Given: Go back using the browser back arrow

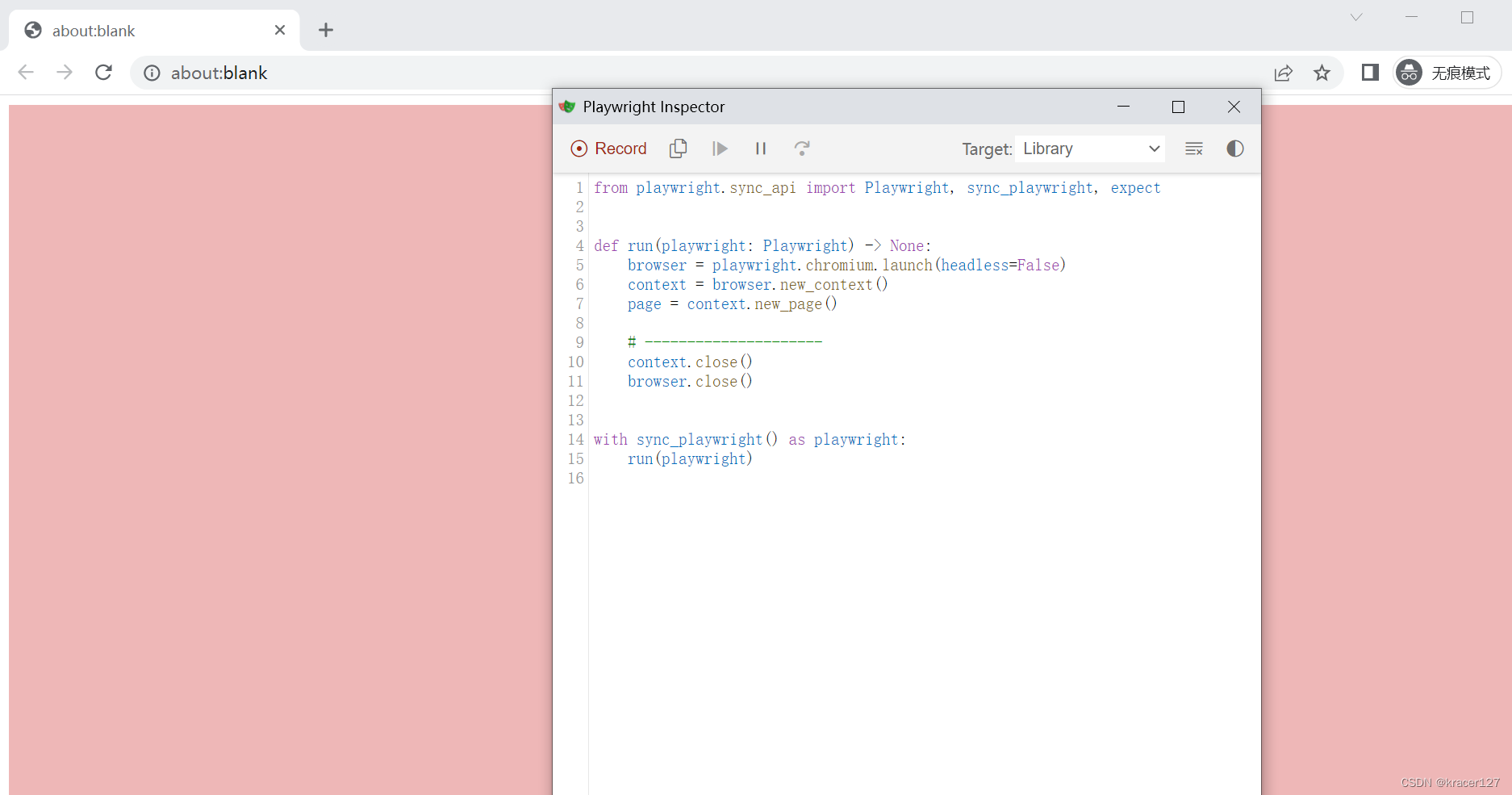Looking at the screenshot, I should 26,73.
